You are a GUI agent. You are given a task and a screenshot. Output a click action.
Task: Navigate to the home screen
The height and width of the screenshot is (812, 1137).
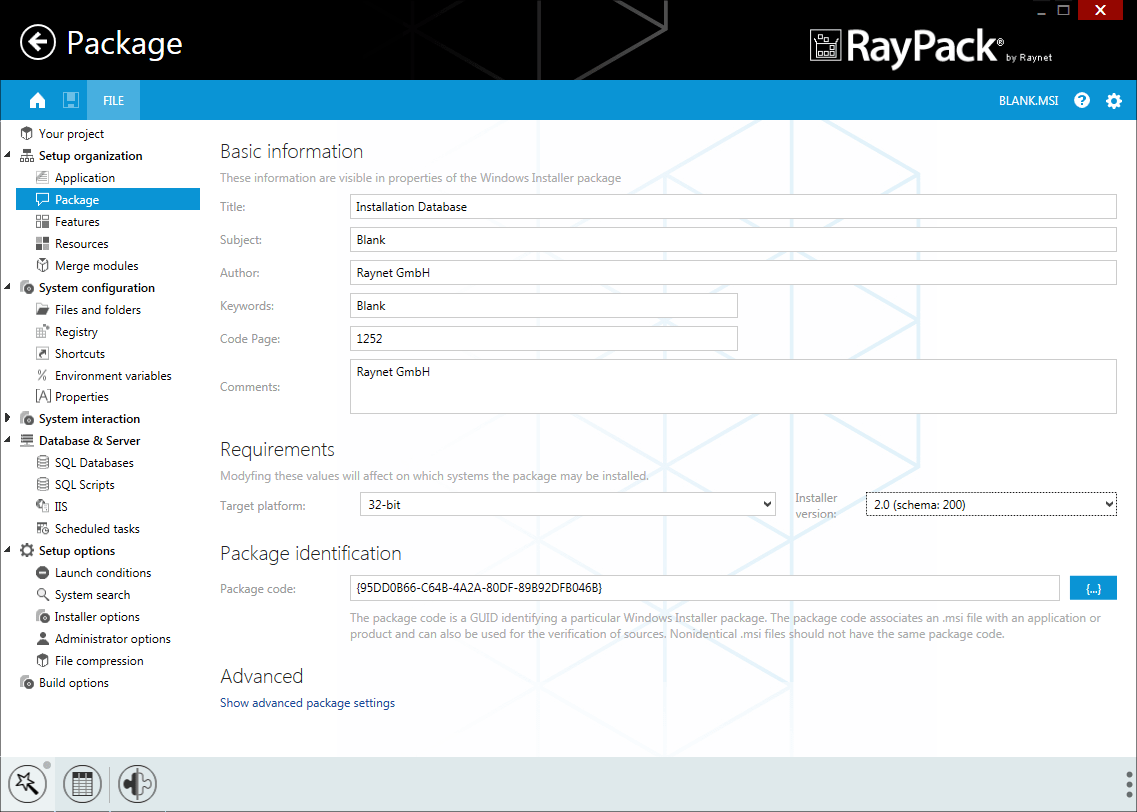point(38,100)
